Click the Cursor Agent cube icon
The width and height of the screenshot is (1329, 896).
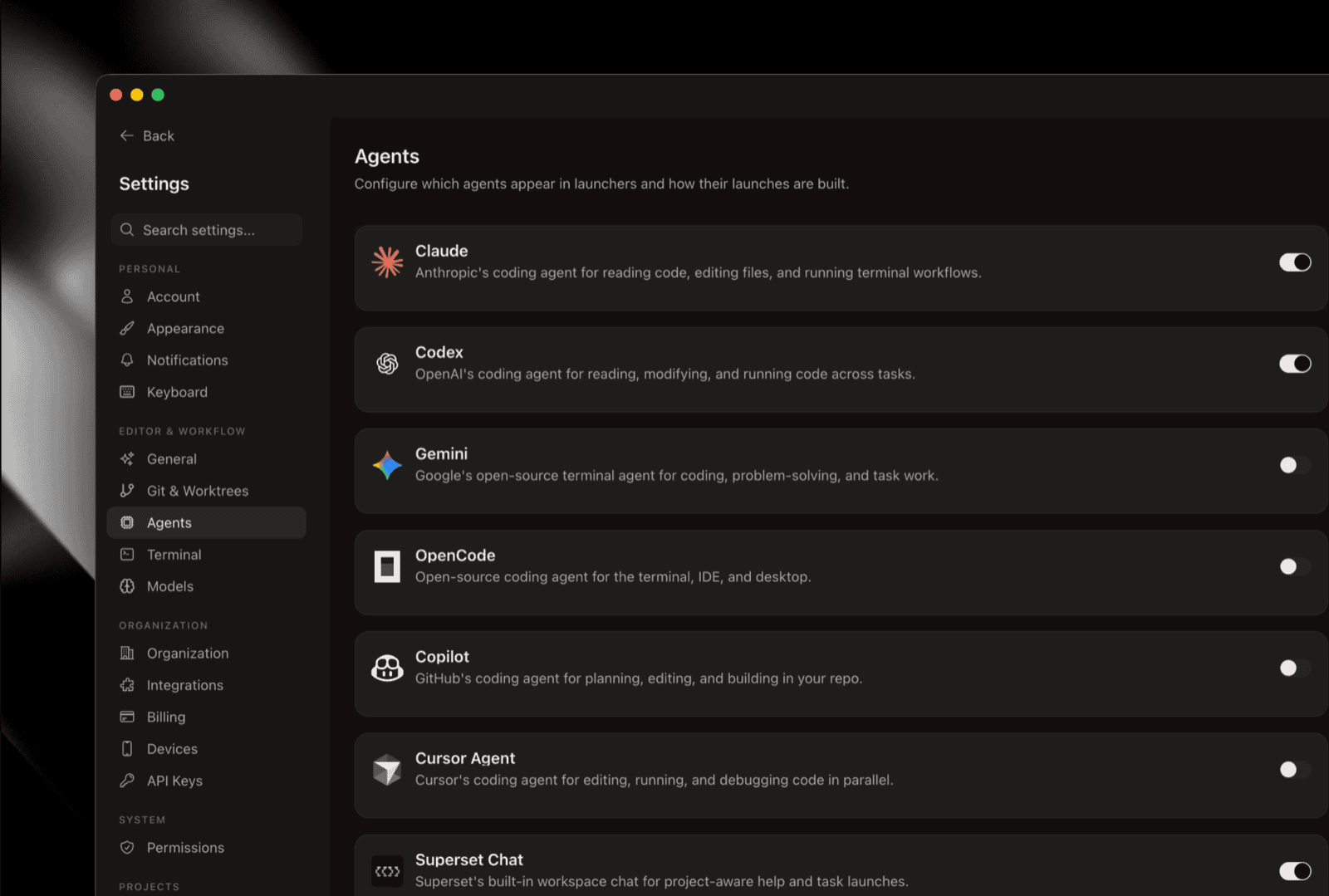[x=387, y=769]
